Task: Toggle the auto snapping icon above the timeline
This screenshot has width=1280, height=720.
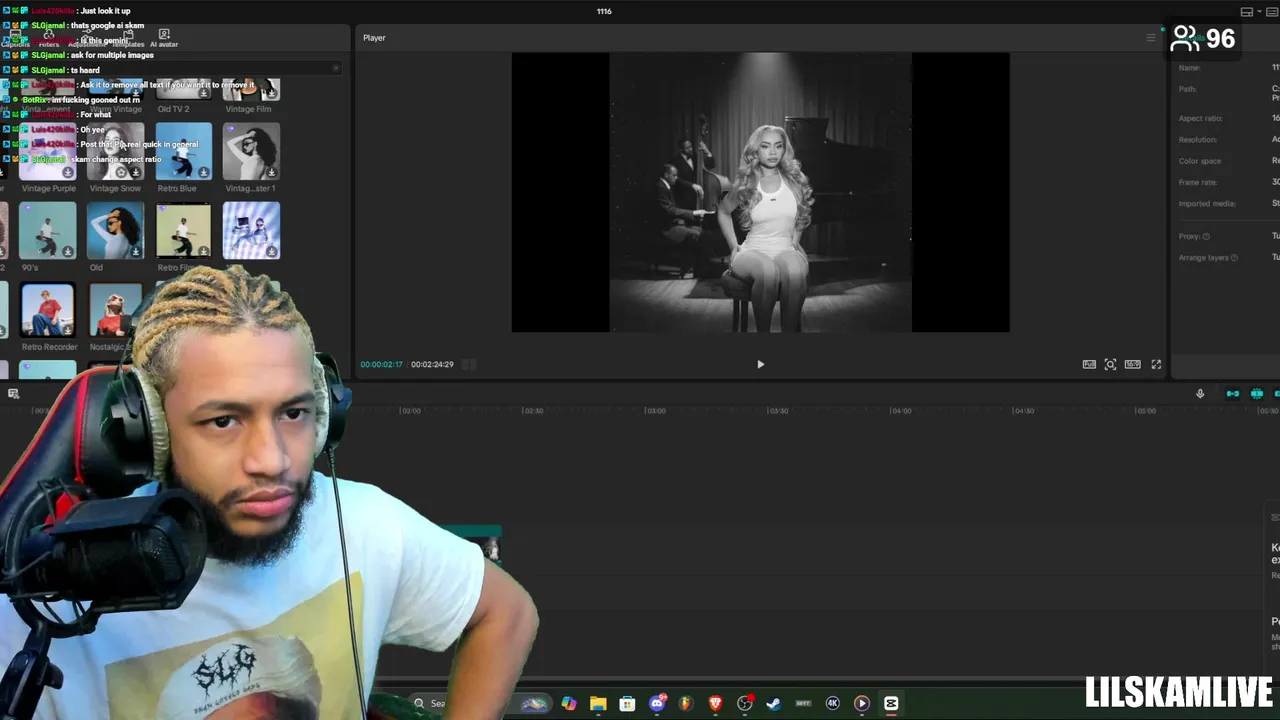Action: pyautogui.click(x=1257, y=393)
